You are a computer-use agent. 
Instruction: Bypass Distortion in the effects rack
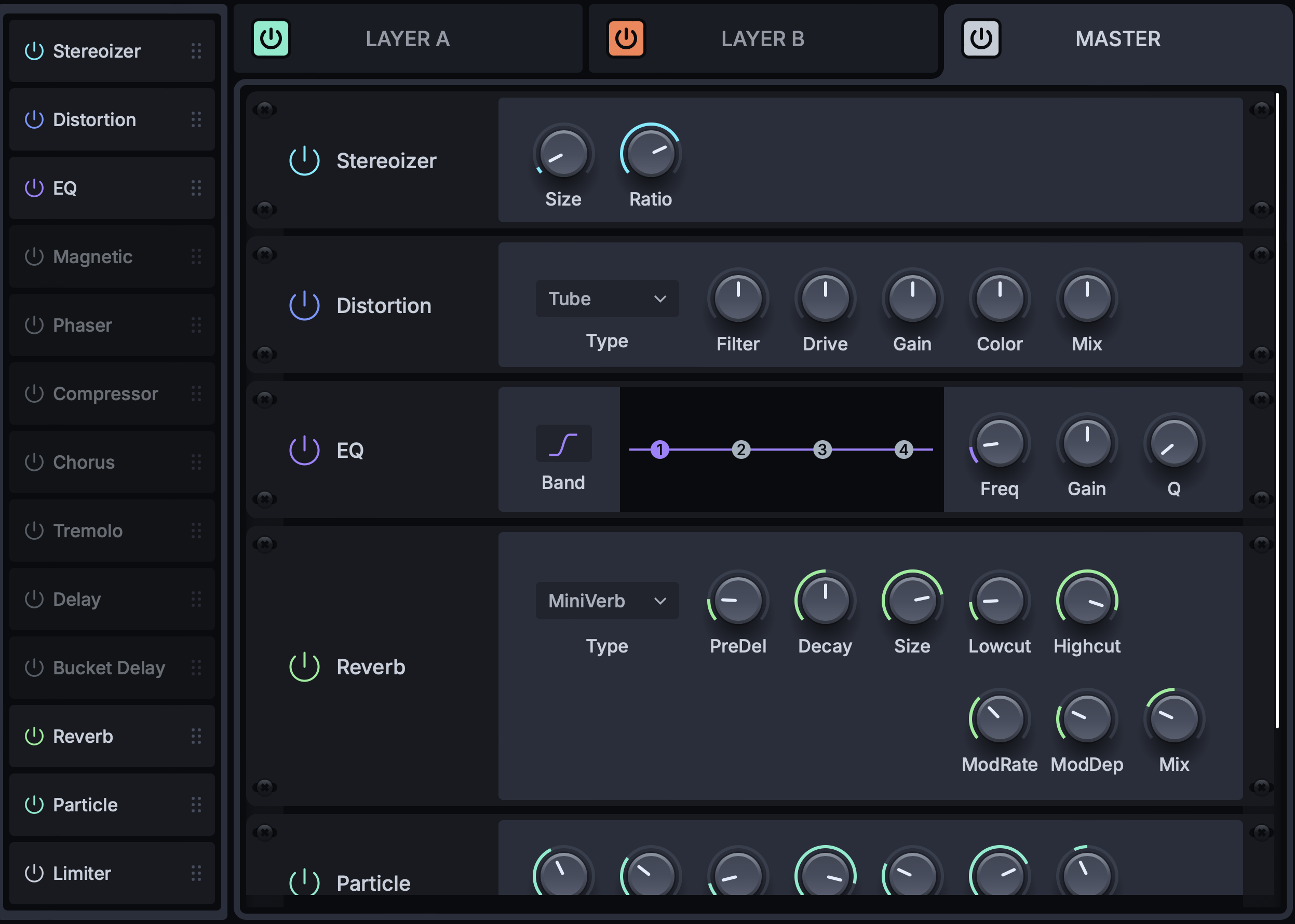(x=304, y=306)
